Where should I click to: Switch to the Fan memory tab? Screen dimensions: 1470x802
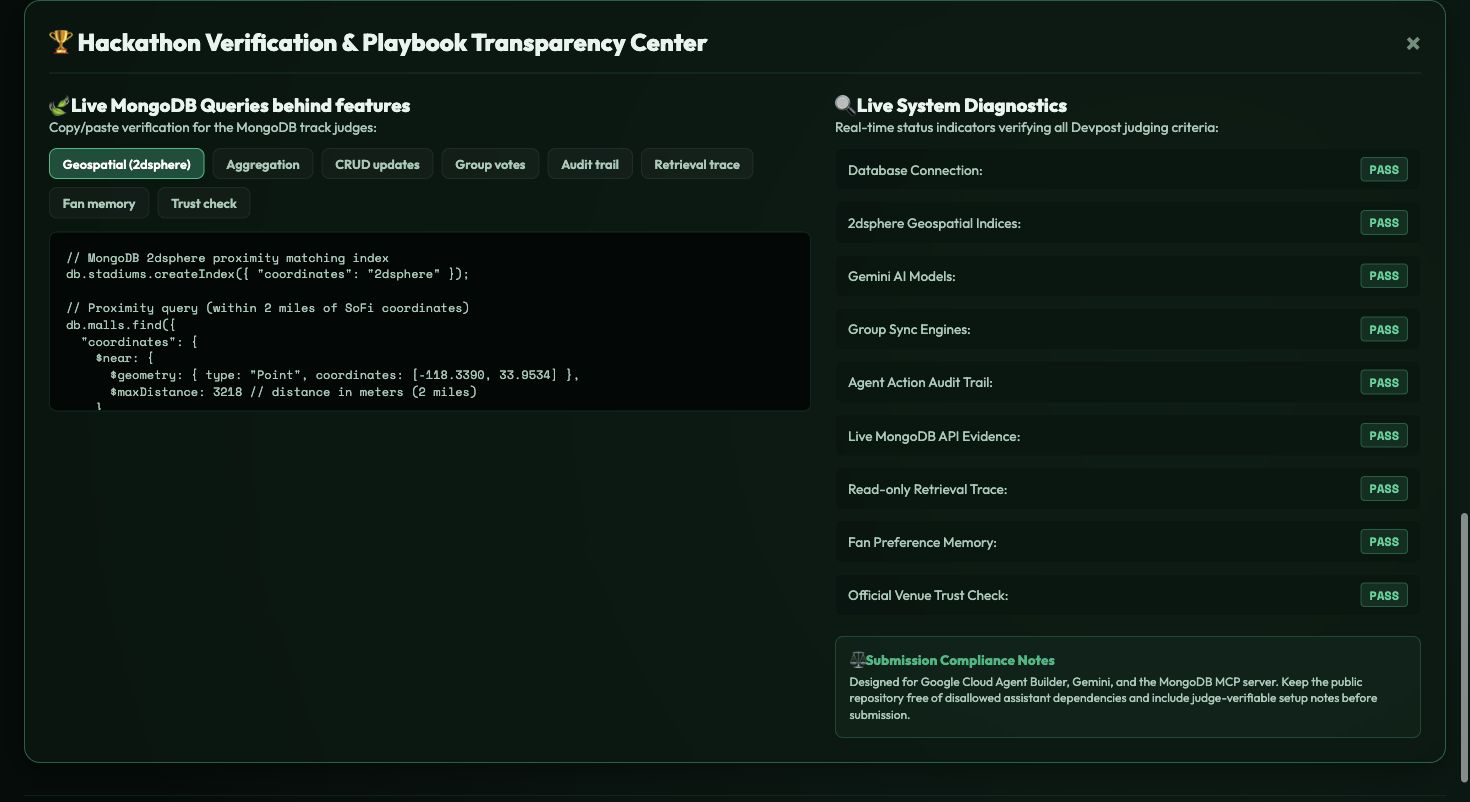pos(99,203)
